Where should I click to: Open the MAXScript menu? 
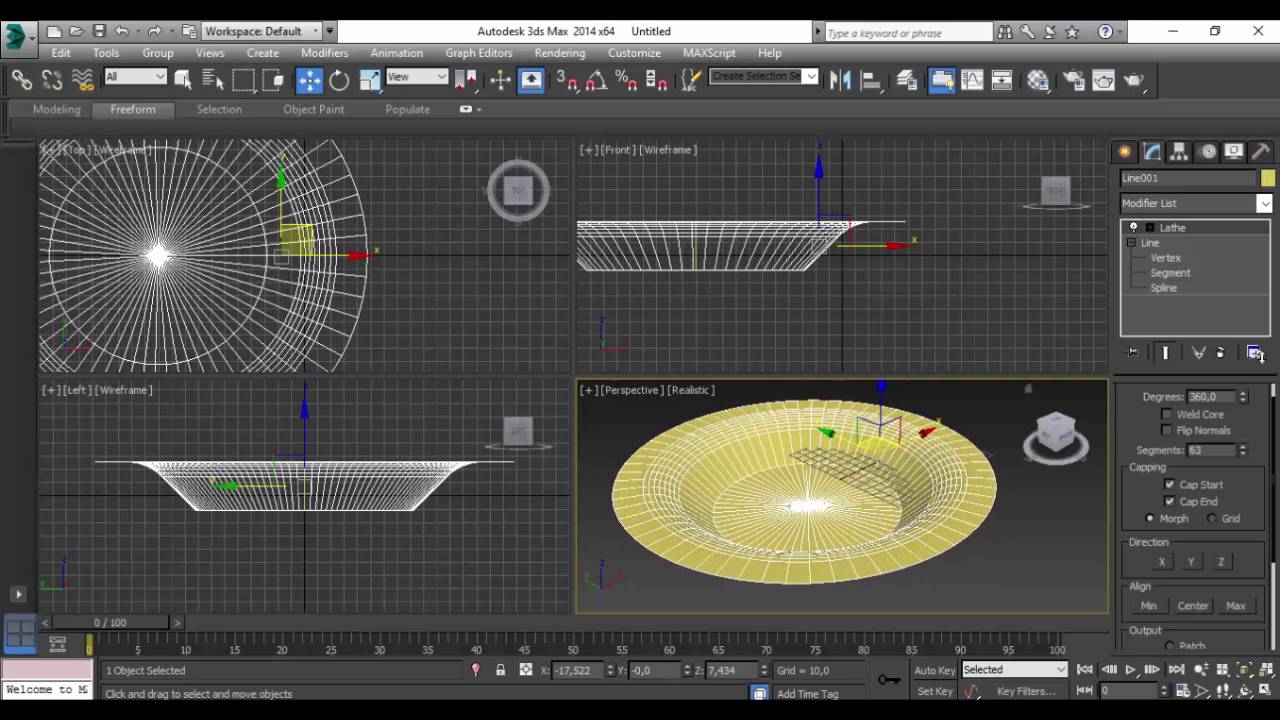click(x=709, y=52)
